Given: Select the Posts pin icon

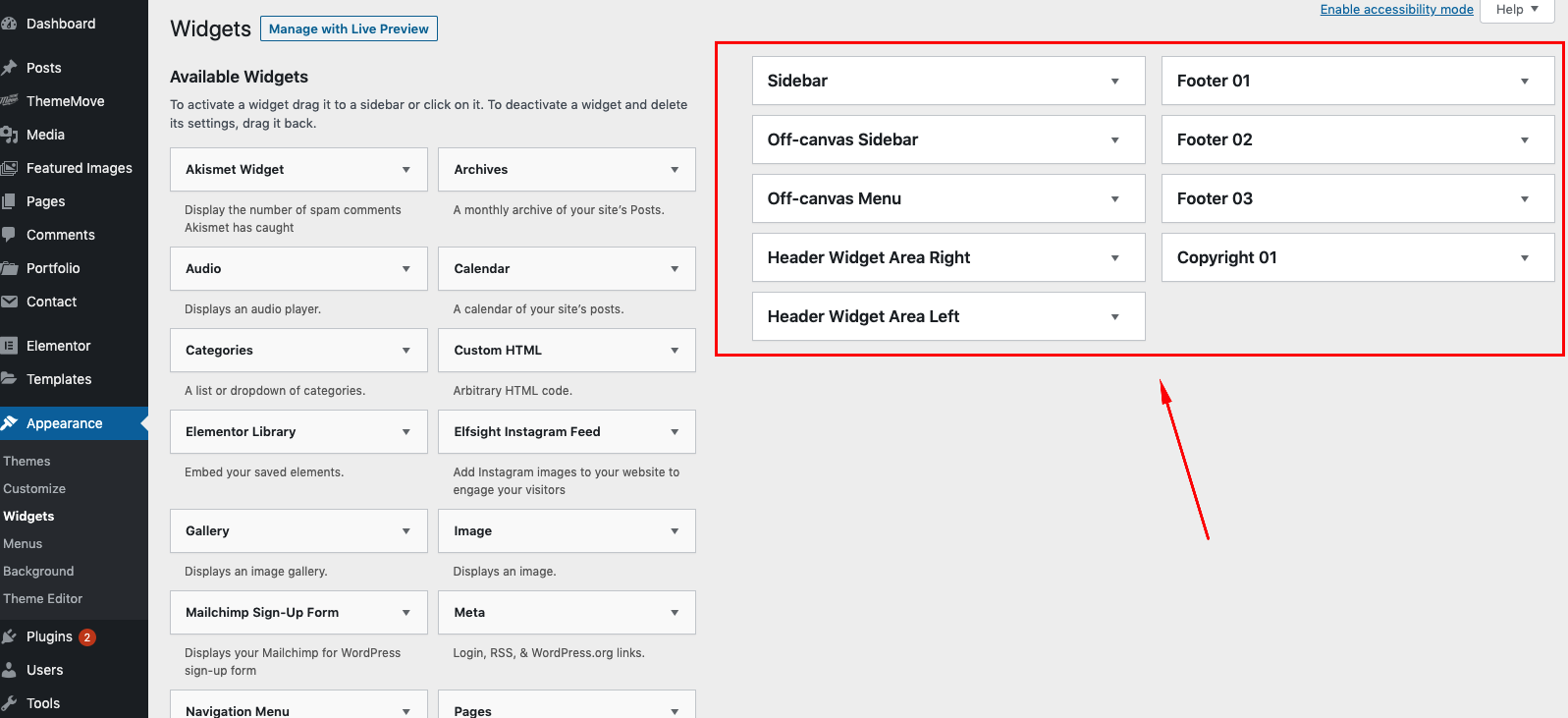Looking at the screenshot, I should coord(14,67).
